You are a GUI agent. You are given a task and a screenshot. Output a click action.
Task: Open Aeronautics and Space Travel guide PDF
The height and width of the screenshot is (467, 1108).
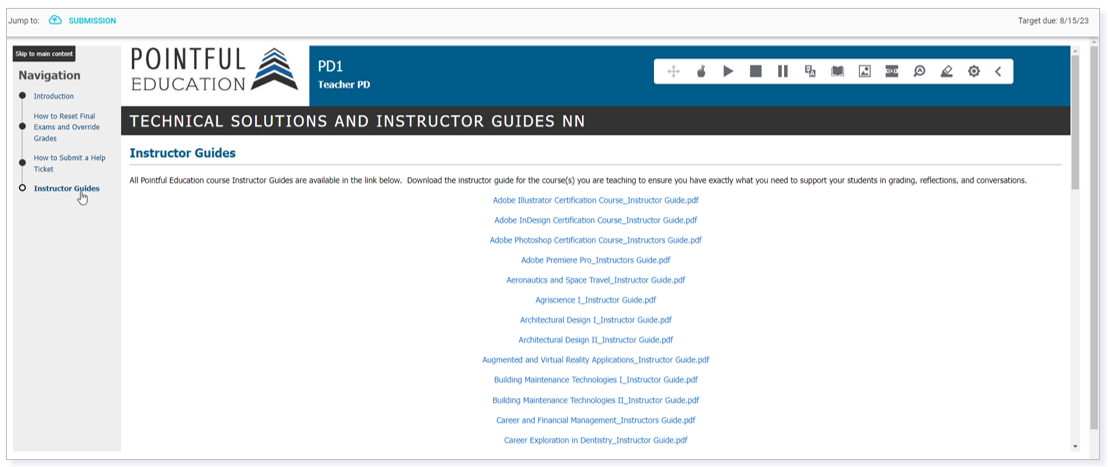pyautogui.click(x=596, y=280)
